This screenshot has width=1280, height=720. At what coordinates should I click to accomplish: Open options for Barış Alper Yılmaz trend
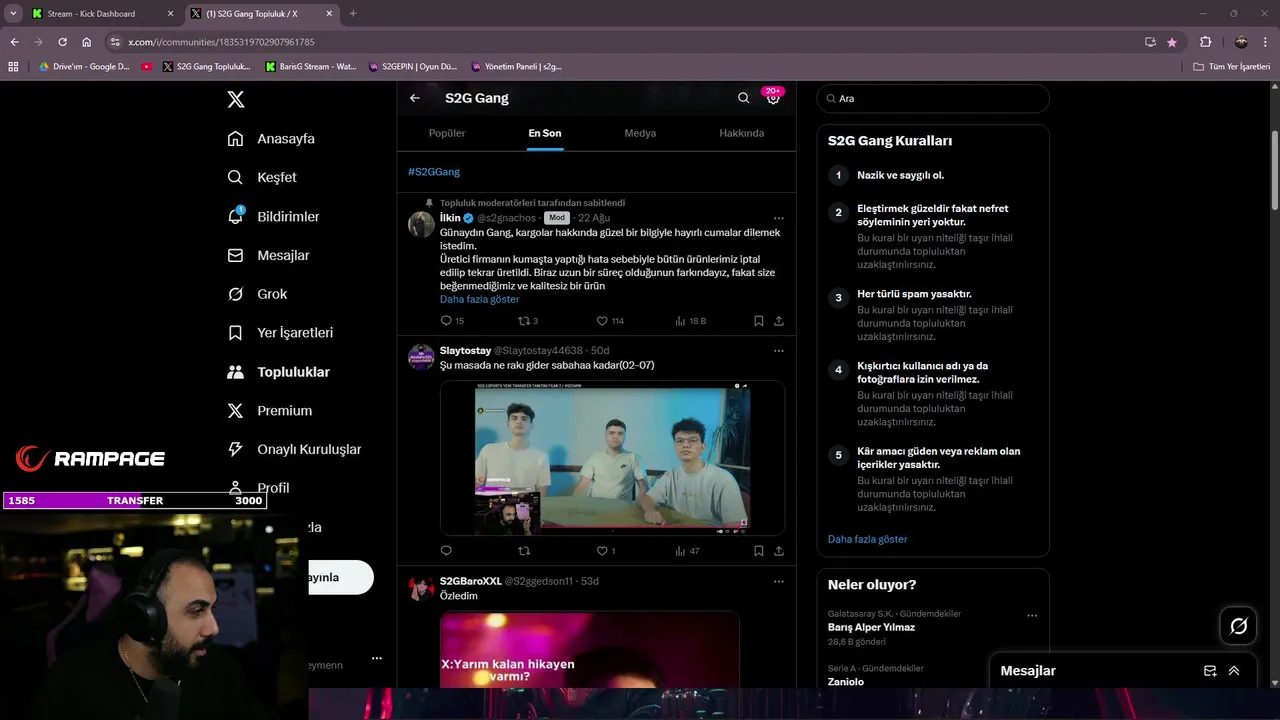coord(1032,616)
